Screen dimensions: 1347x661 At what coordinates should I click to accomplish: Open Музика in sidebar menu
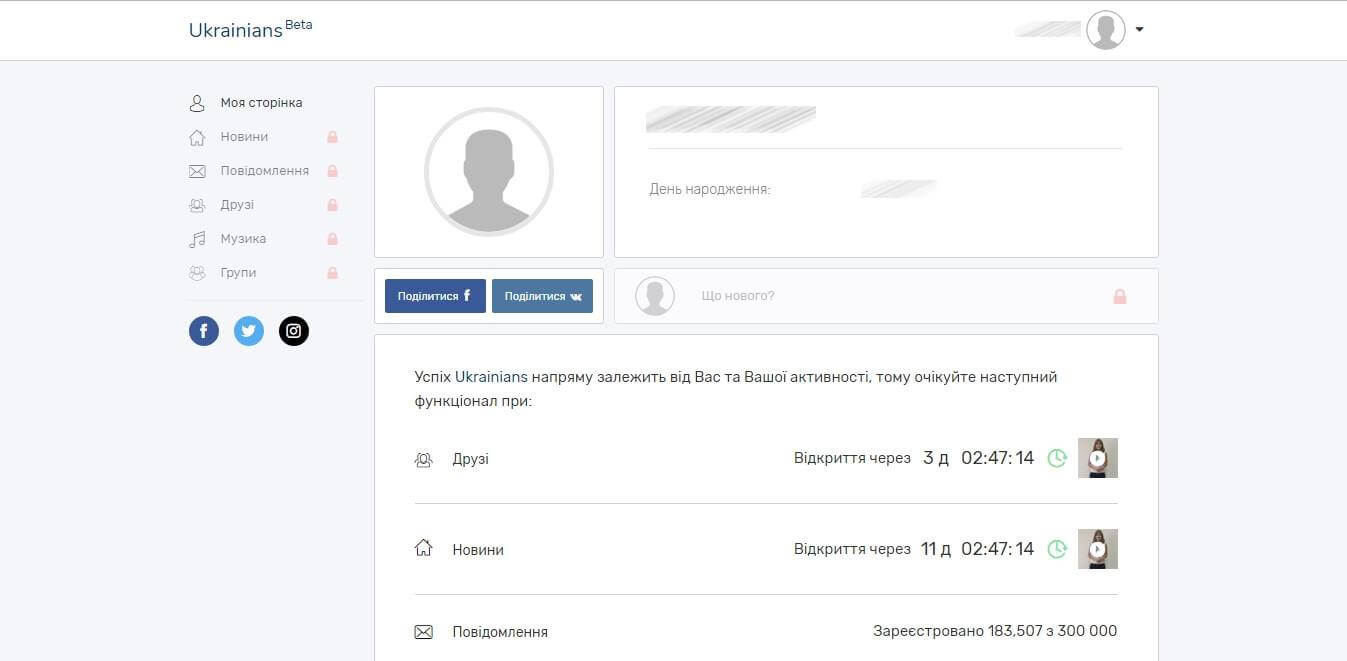coord(243,239)
